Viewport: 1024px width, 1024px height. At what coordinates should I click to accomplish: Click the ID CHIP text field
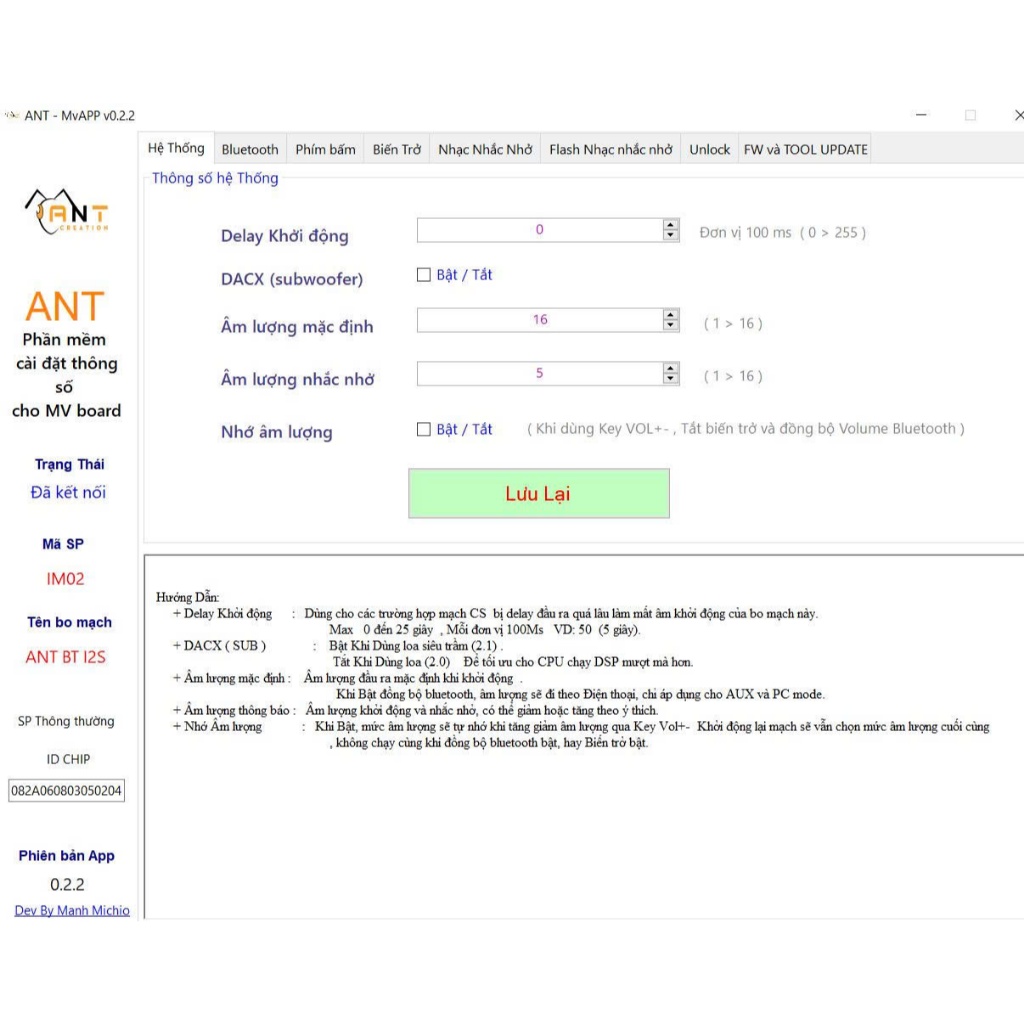pyautogui.click(x=66, y=791)
